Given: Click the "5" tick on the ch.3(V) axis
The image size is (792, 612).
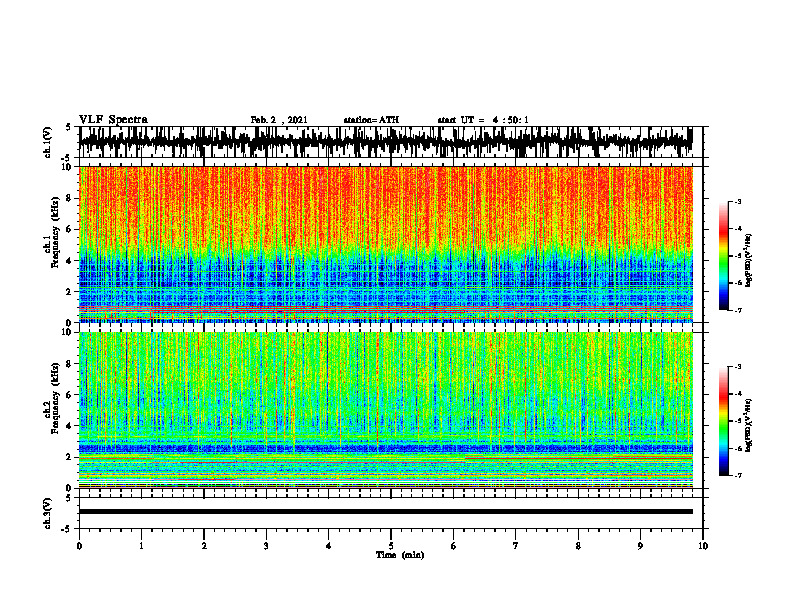Looking at the screenshot, I should pos(68,498).
